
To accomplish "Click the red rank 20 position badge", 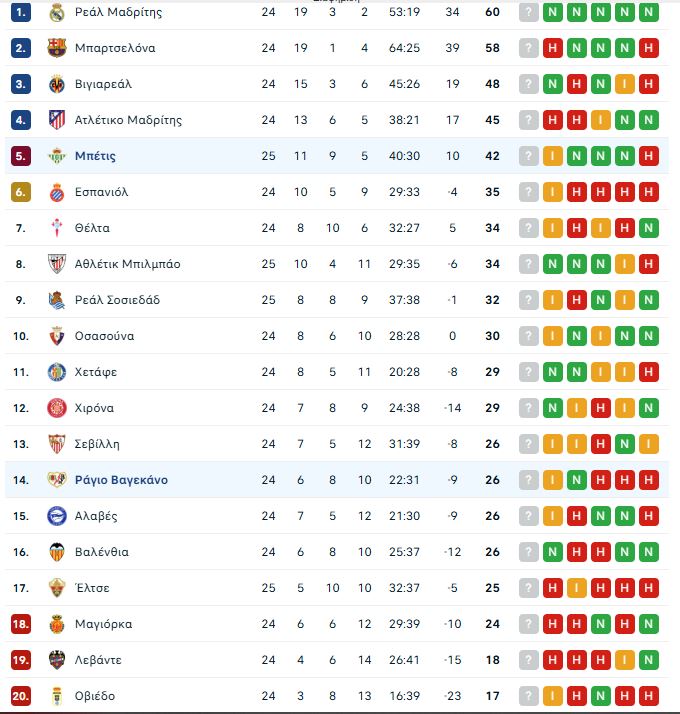I will [22, 696].
